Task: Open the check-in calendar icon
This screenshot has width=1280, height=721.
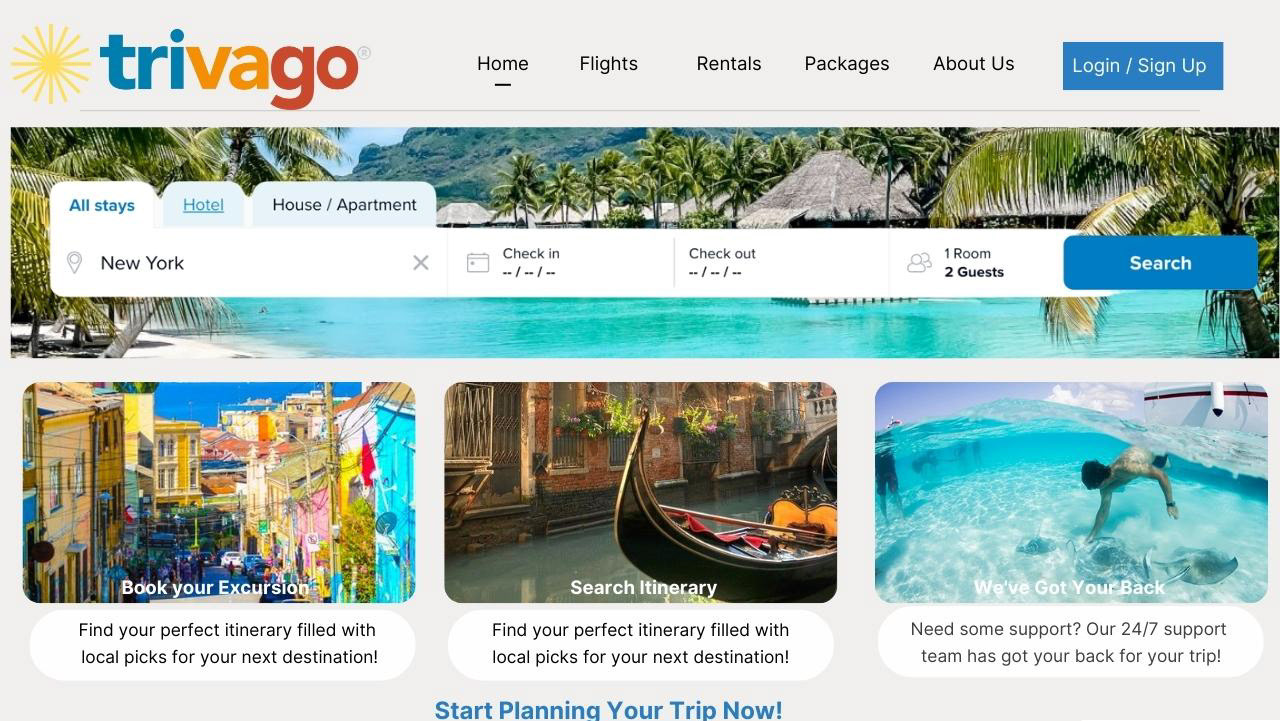Action: (478, 263)
